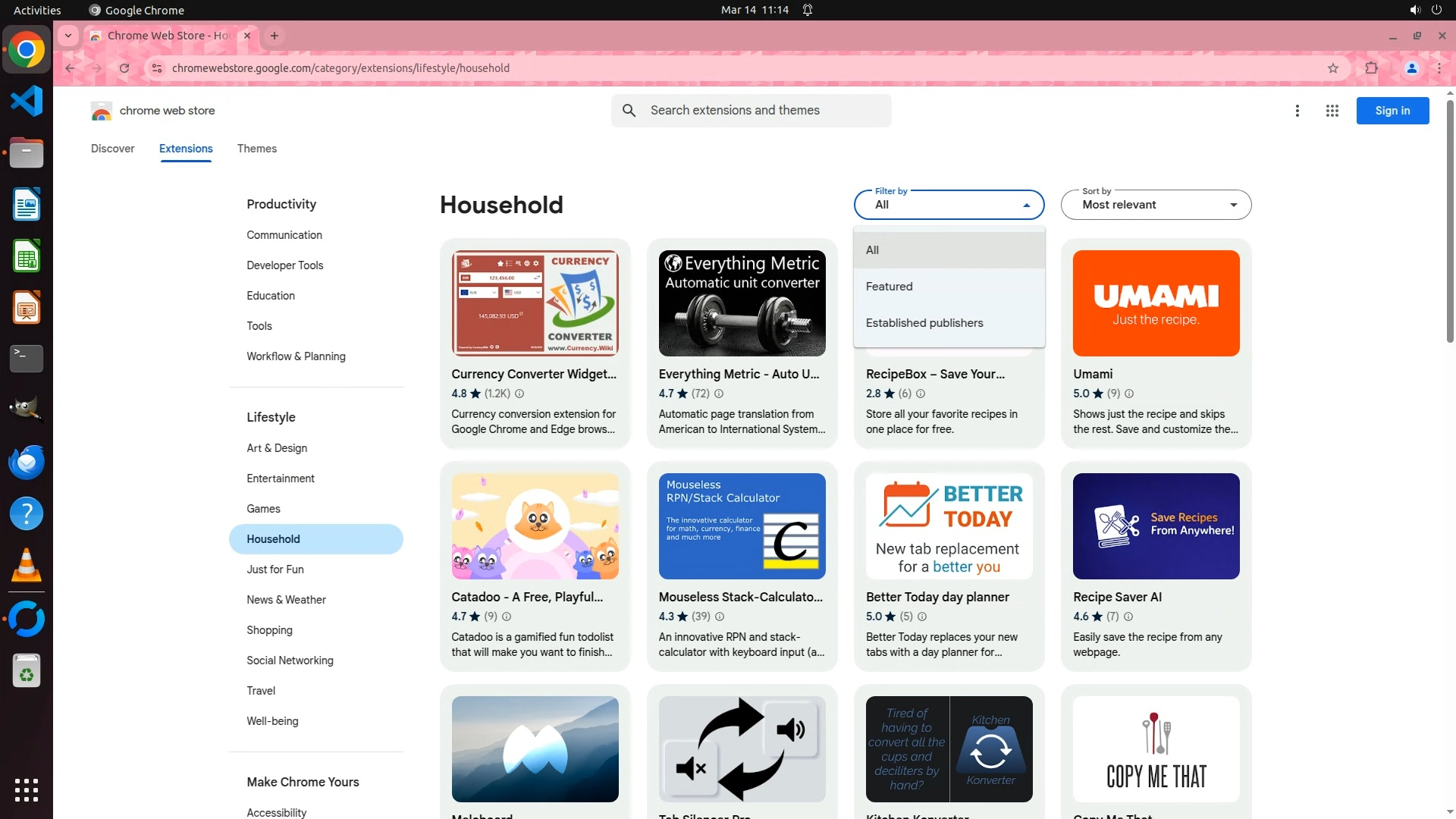Image resolution: width=1456 pixels, height=819 pixels.
Task: Open the Shopping category link
Action: (x=269, y=630)
